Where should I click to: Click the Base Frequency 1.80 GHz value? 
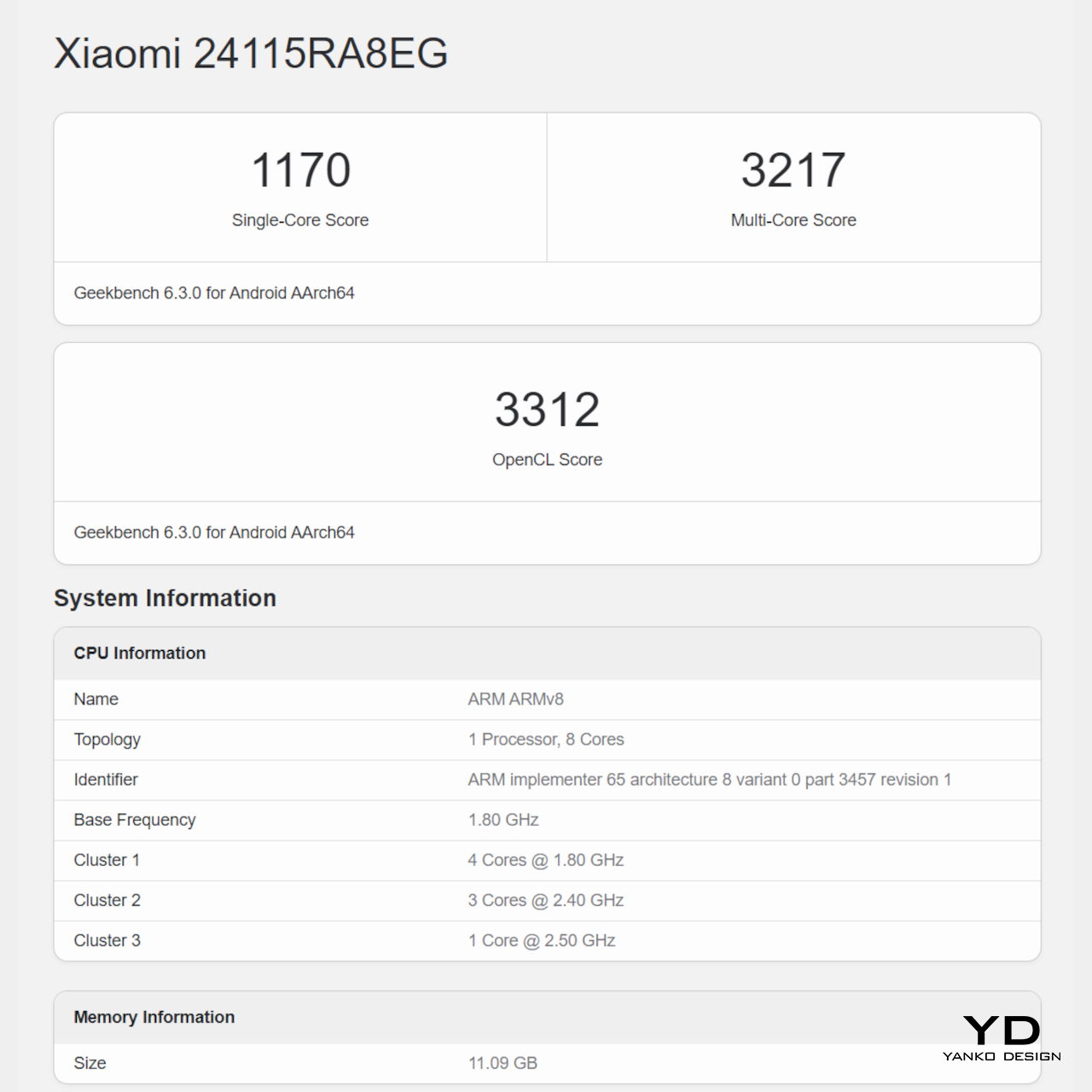(502, 820)
